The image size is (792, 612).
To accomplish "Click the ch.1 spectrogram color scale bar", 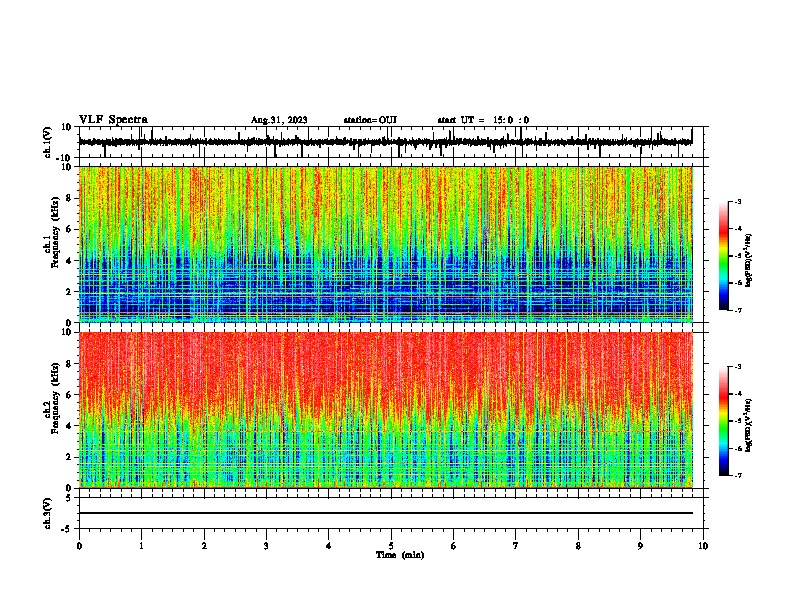I will 723,256.
